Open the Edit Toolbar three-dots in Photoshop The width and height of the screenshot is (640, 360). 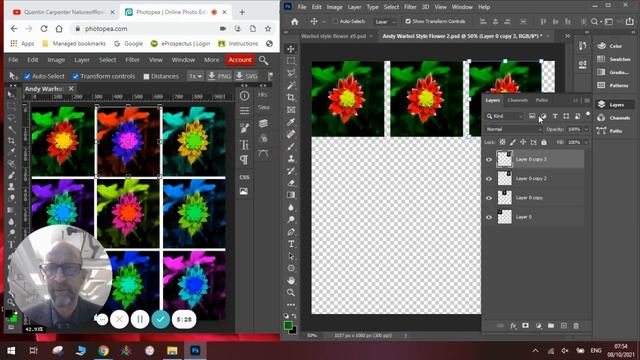pos(291,304)
